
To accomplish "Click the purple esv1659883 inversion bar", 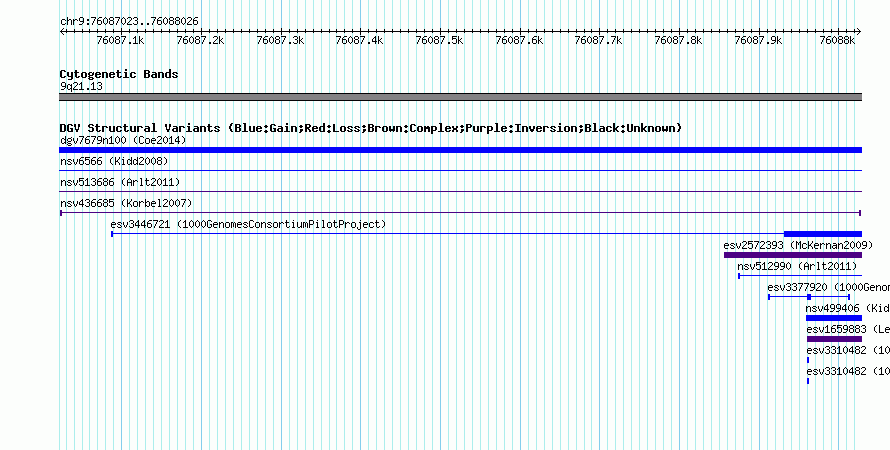I will pos(834,339).
